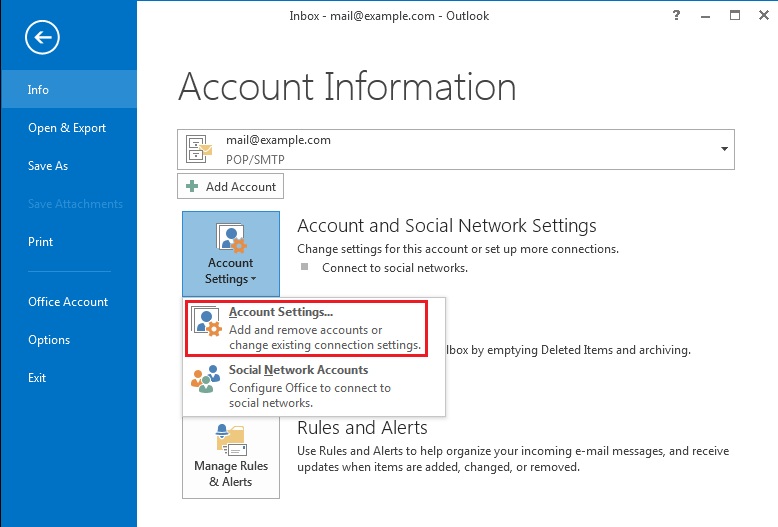Go back using the circled arrow
The image size is (778, 527).
click(42, 37)
